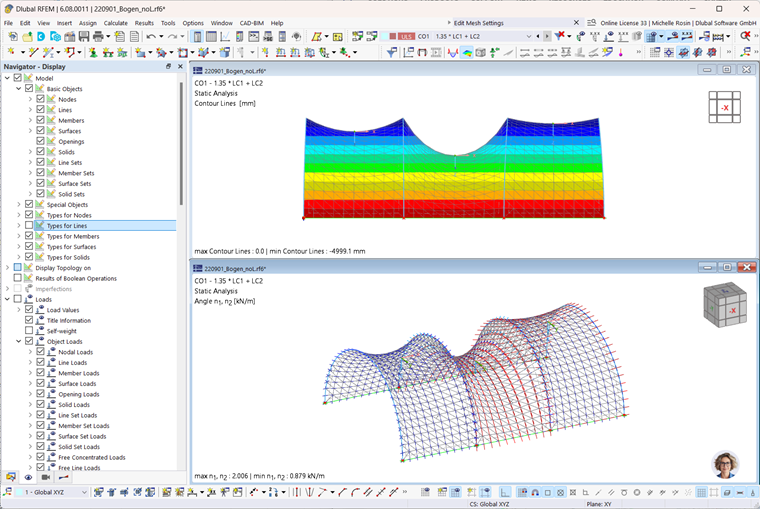Enable the Self-weight checkbox
Viewport: 760px width, 509px height.
pyautogui.click(x=29, y=331)
